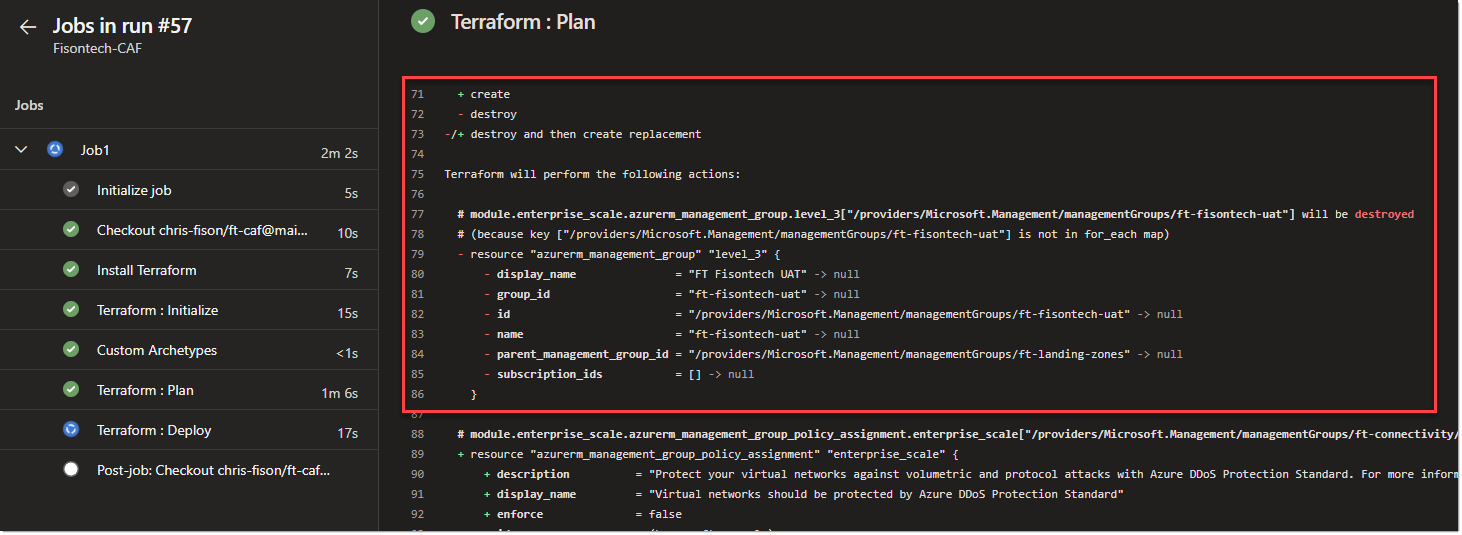This screenshot has width=1462, height=535.
Task: Click the red 'destroyed' word on line 77
Action: (1384, 214)
